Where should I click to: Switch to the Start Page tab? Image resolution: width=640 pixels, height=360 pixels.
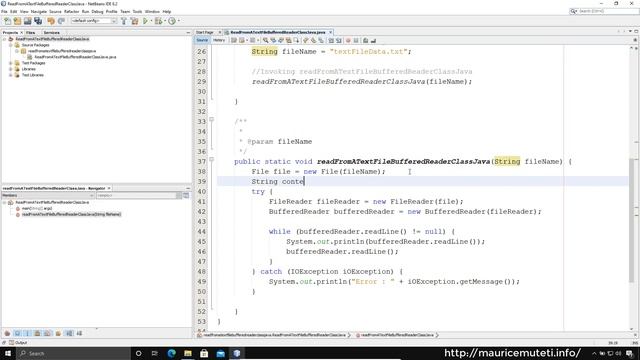pyautogui.click(x=205, y=32)
